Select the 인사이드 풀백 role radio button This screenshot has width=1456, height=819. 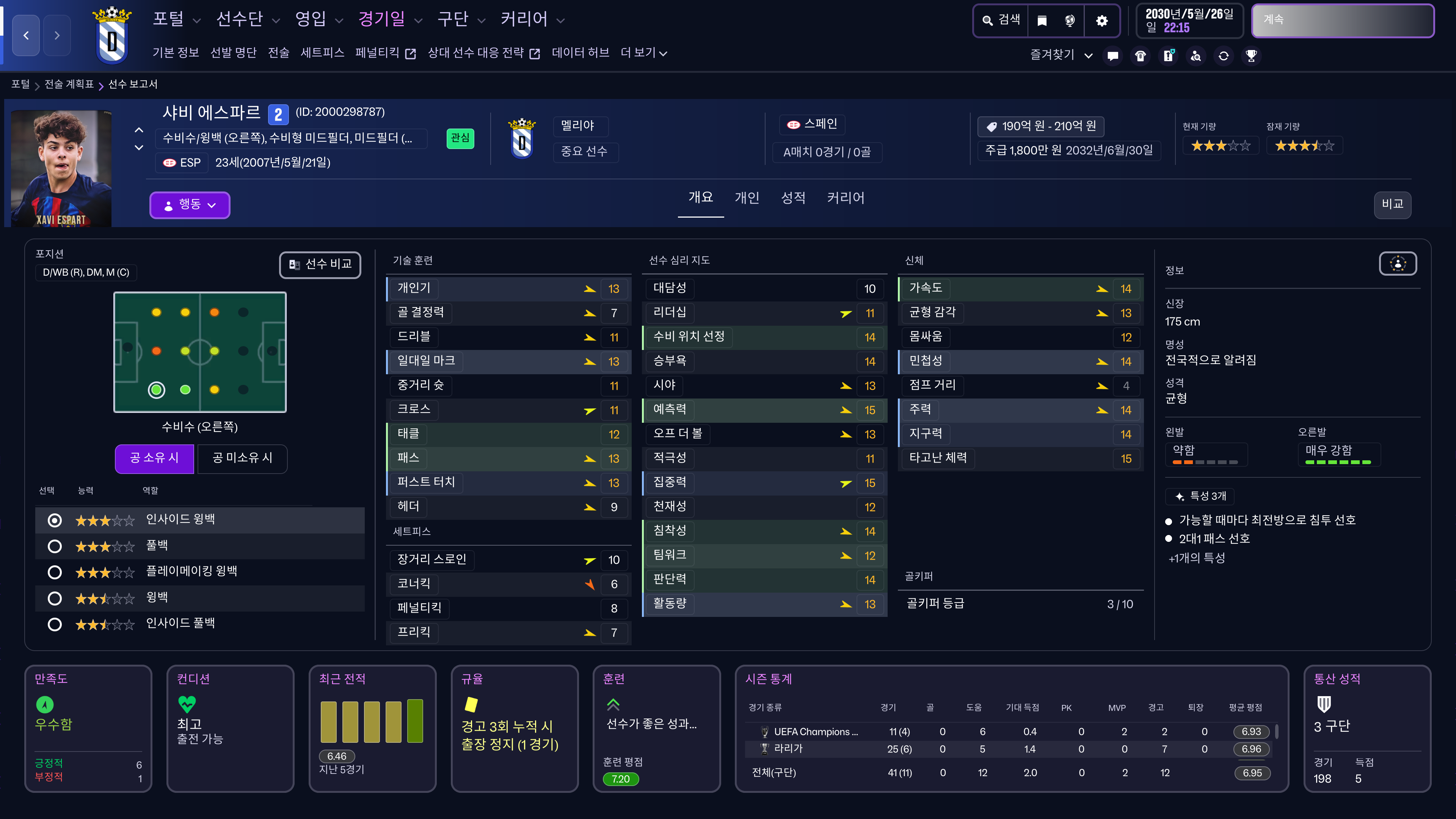coord(55,624)
